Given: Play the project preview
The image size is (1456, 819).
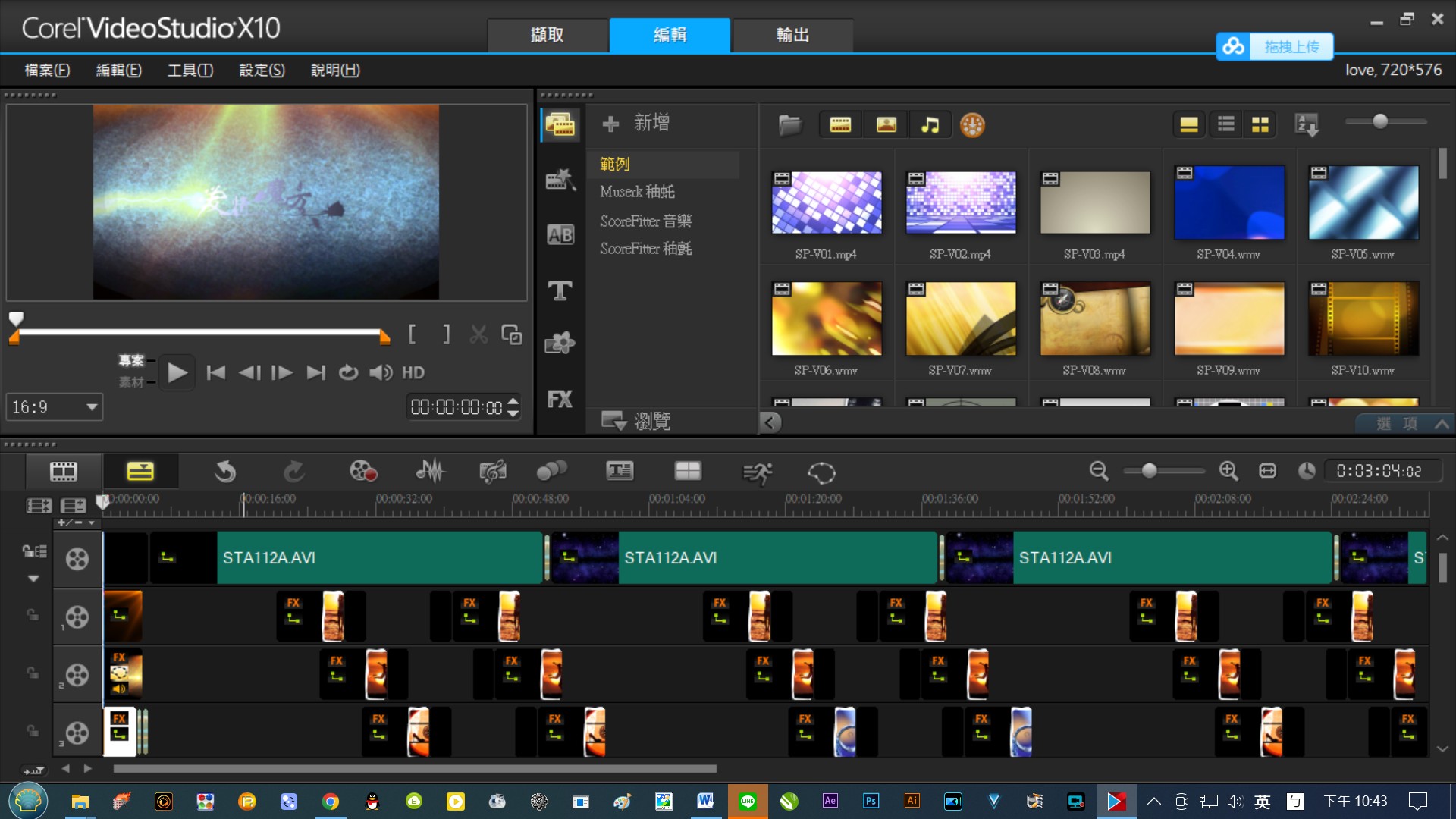Looking at the screenshot, I should (177, 372).
